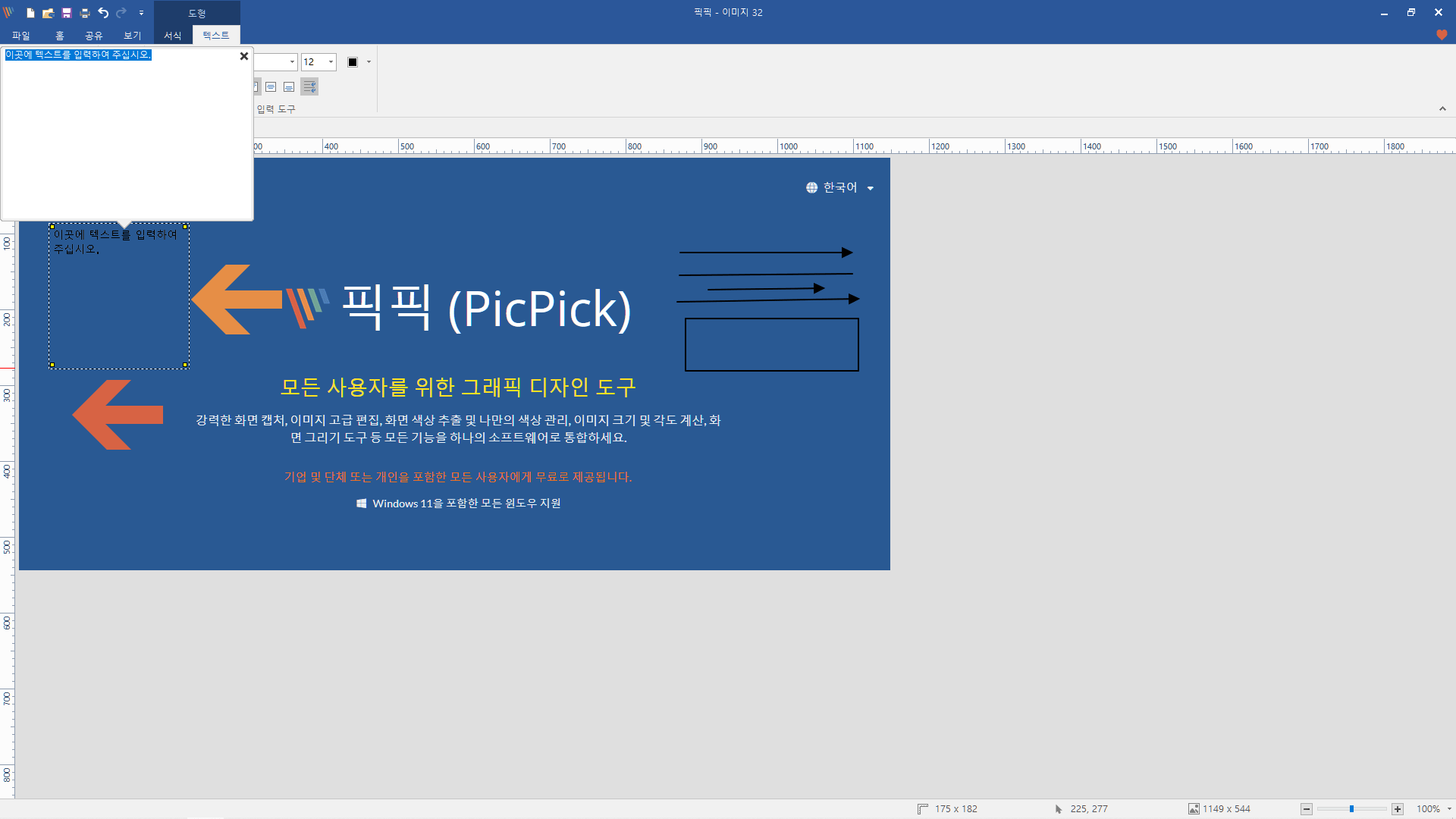Open the font size dropdown

tap(329, 62)
